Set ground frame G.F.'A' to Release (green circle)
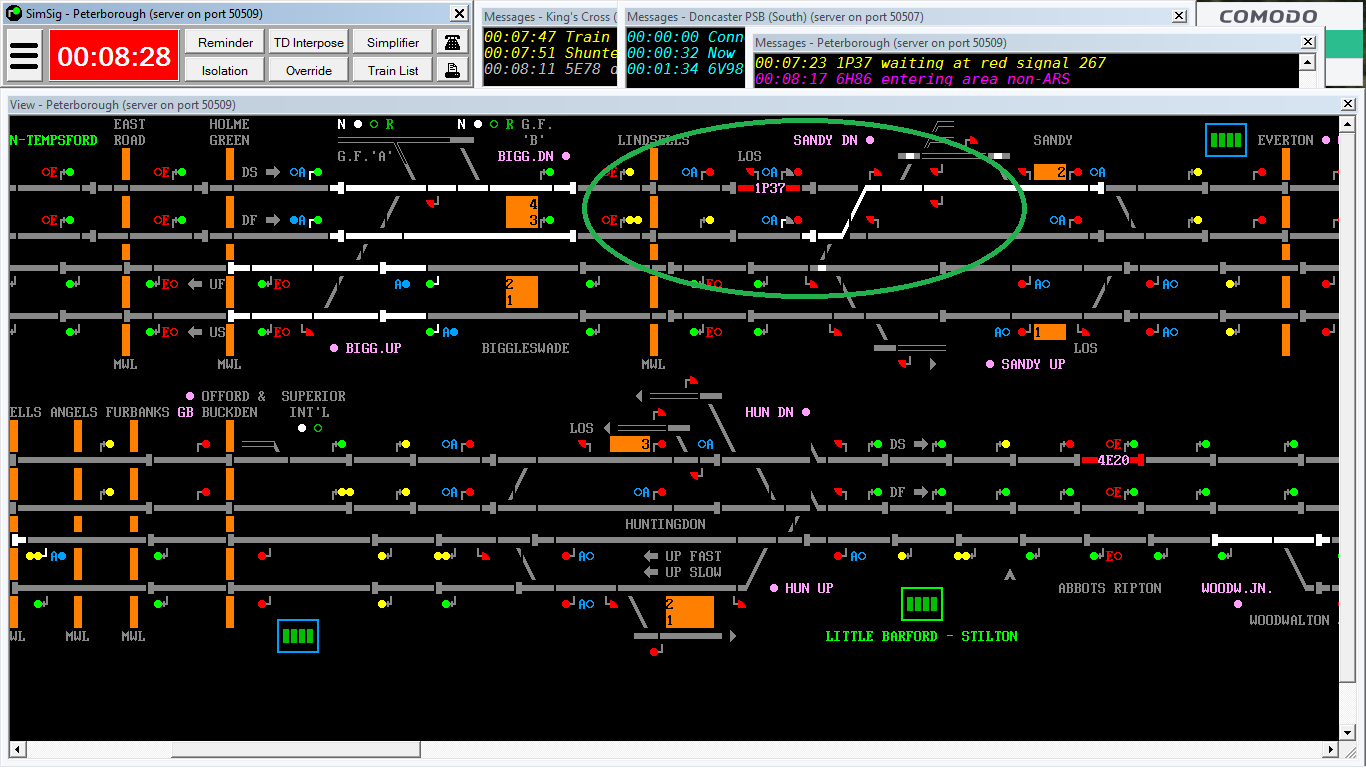 (x=374, y=124)
